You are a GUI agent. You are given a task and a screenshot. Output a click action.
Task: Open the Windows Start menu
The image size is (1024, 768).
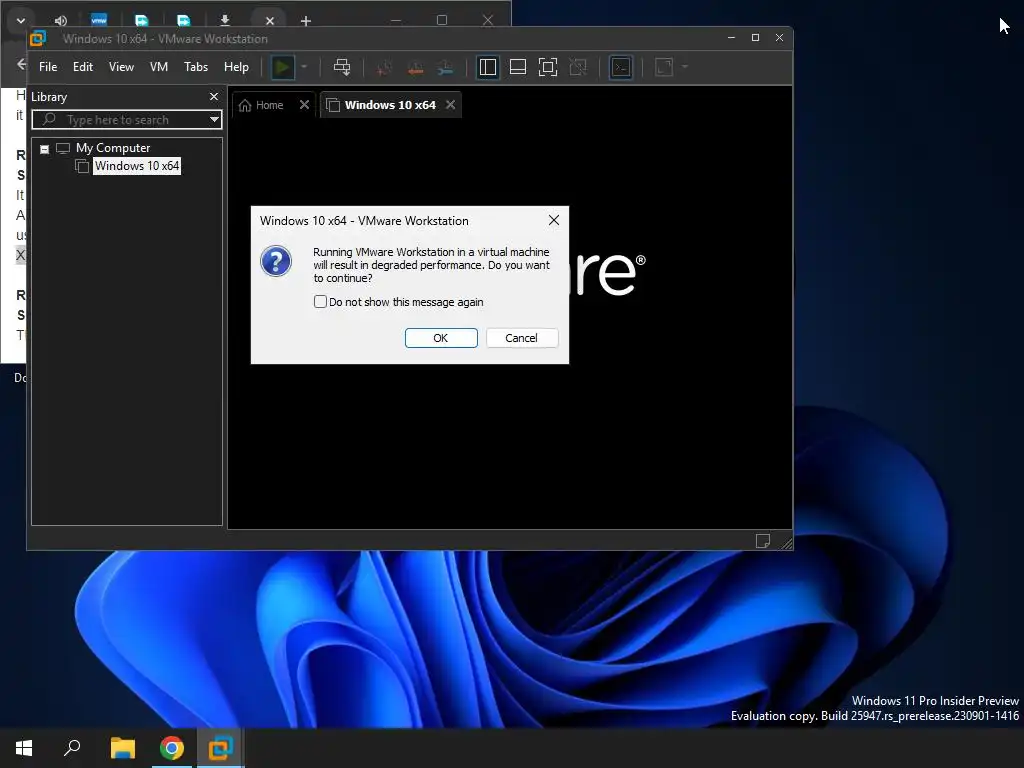[x=24, y=748]
